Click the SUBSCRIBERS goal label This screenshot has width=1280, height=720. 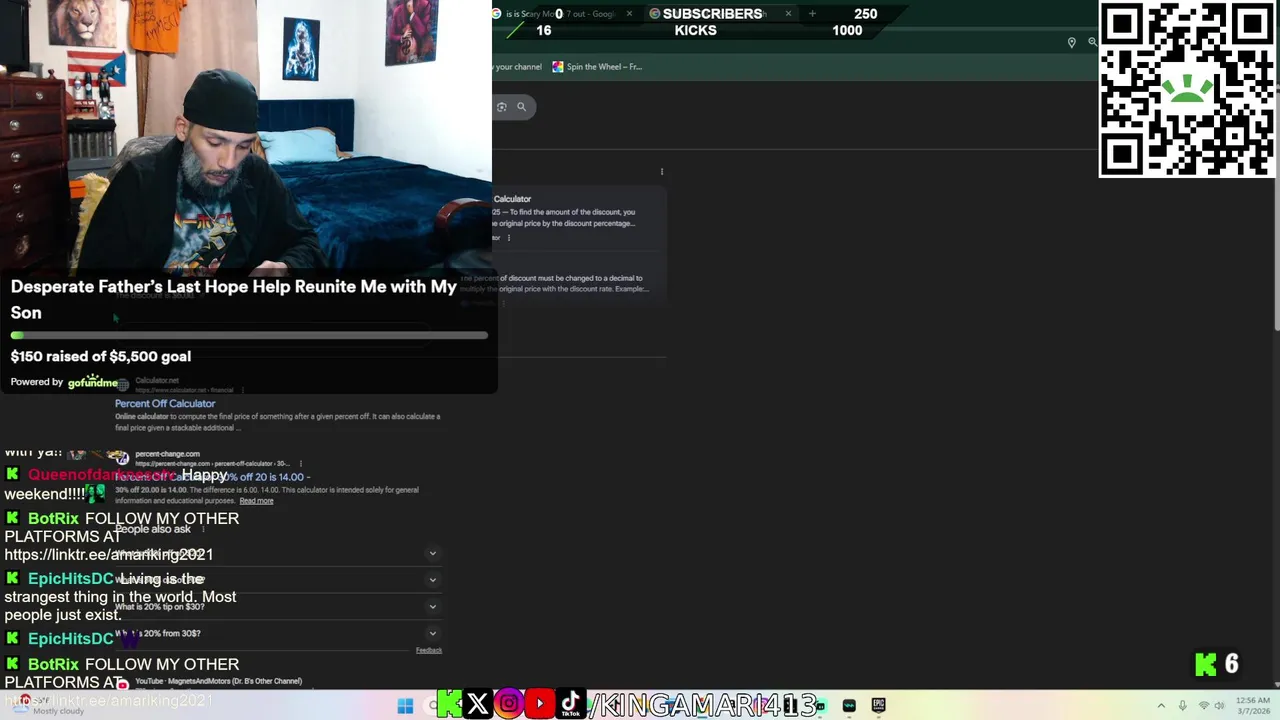[712, 14]
